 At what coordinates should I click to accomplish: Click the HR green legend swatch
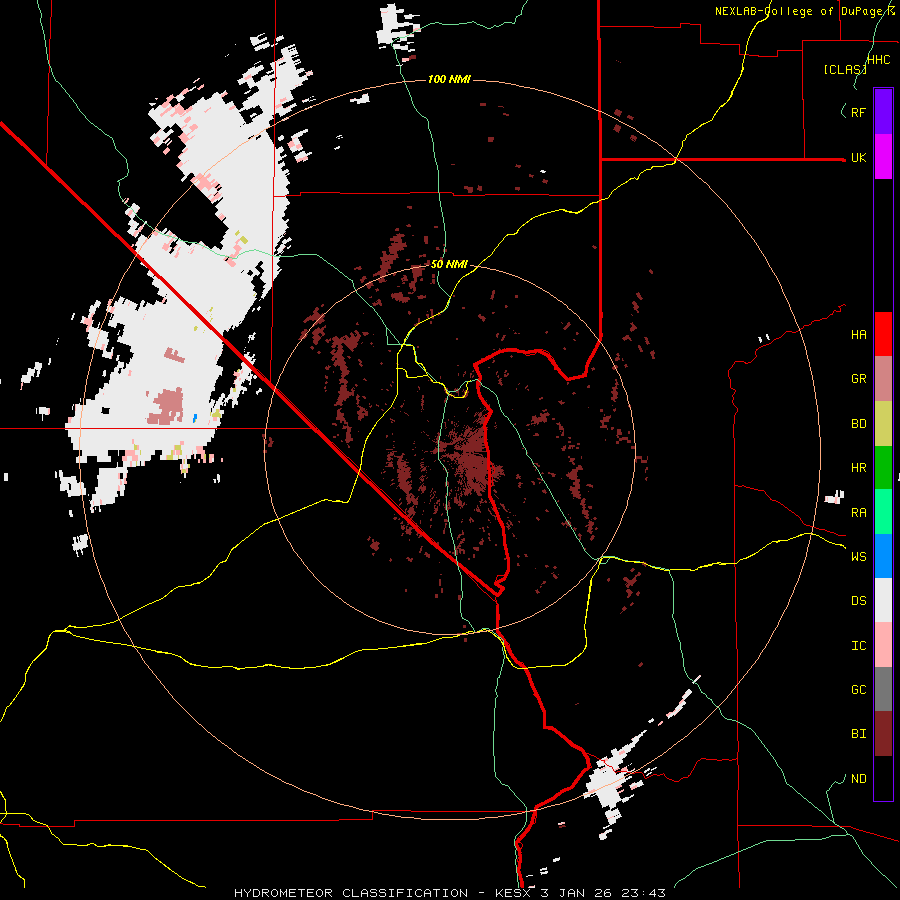883,467
